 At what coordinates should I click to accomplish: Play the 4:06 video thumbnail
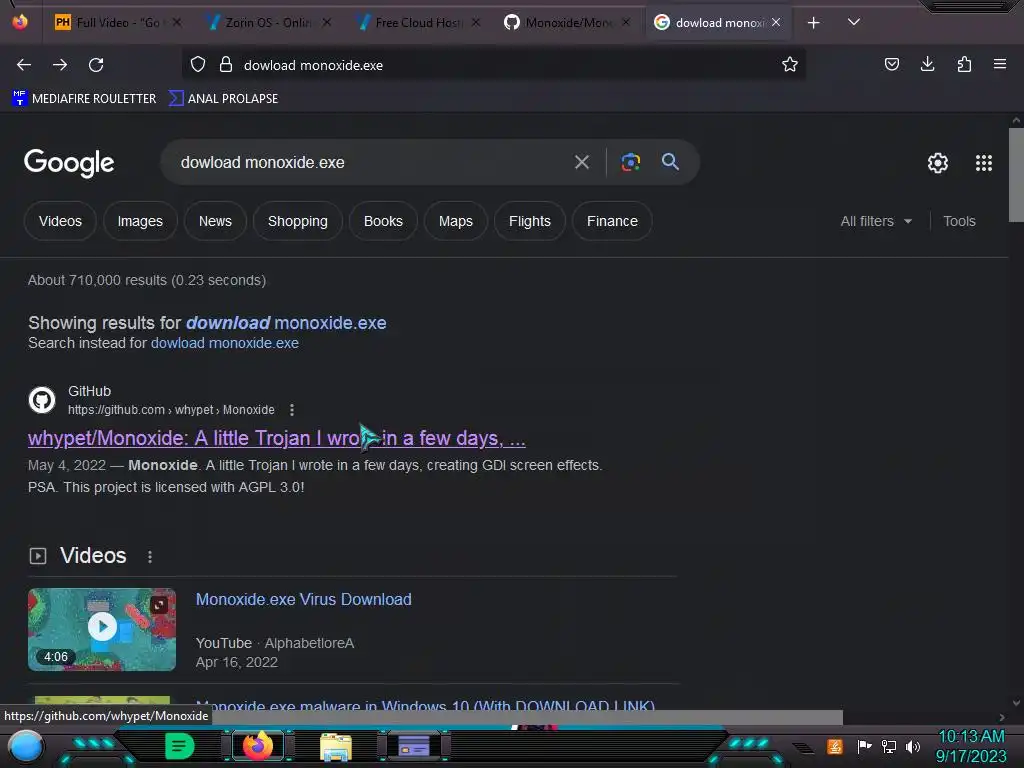tap(102, 630)
